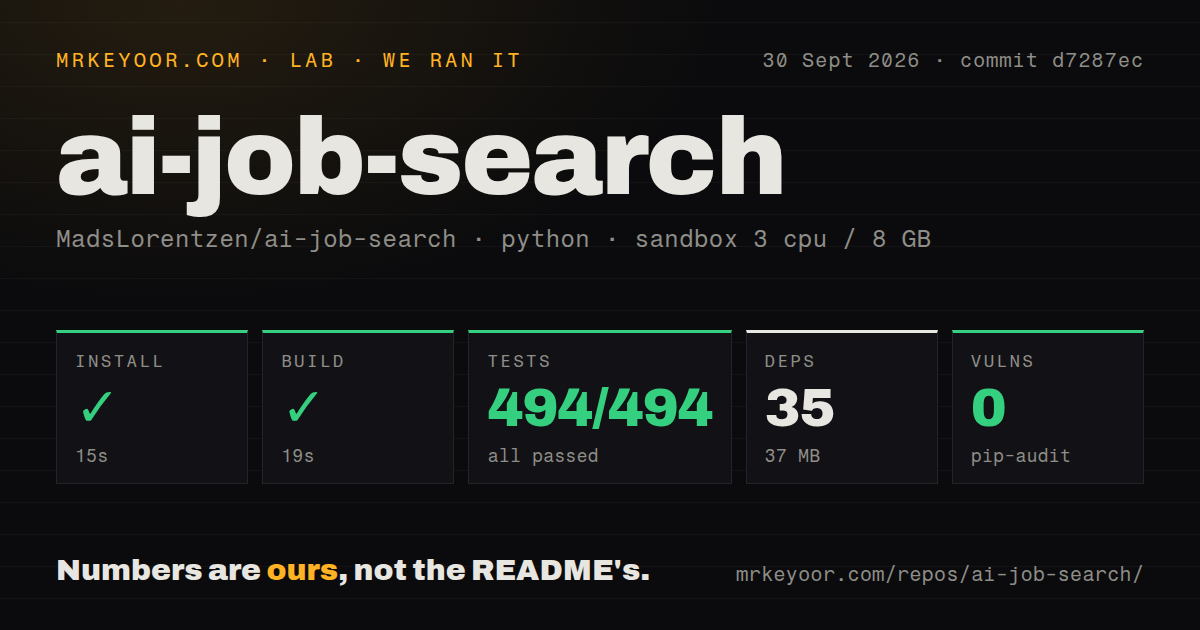This screenshot has width=1200, height=630.
Task: Click the 'BUILD' card label
Action: click(313, 362)
